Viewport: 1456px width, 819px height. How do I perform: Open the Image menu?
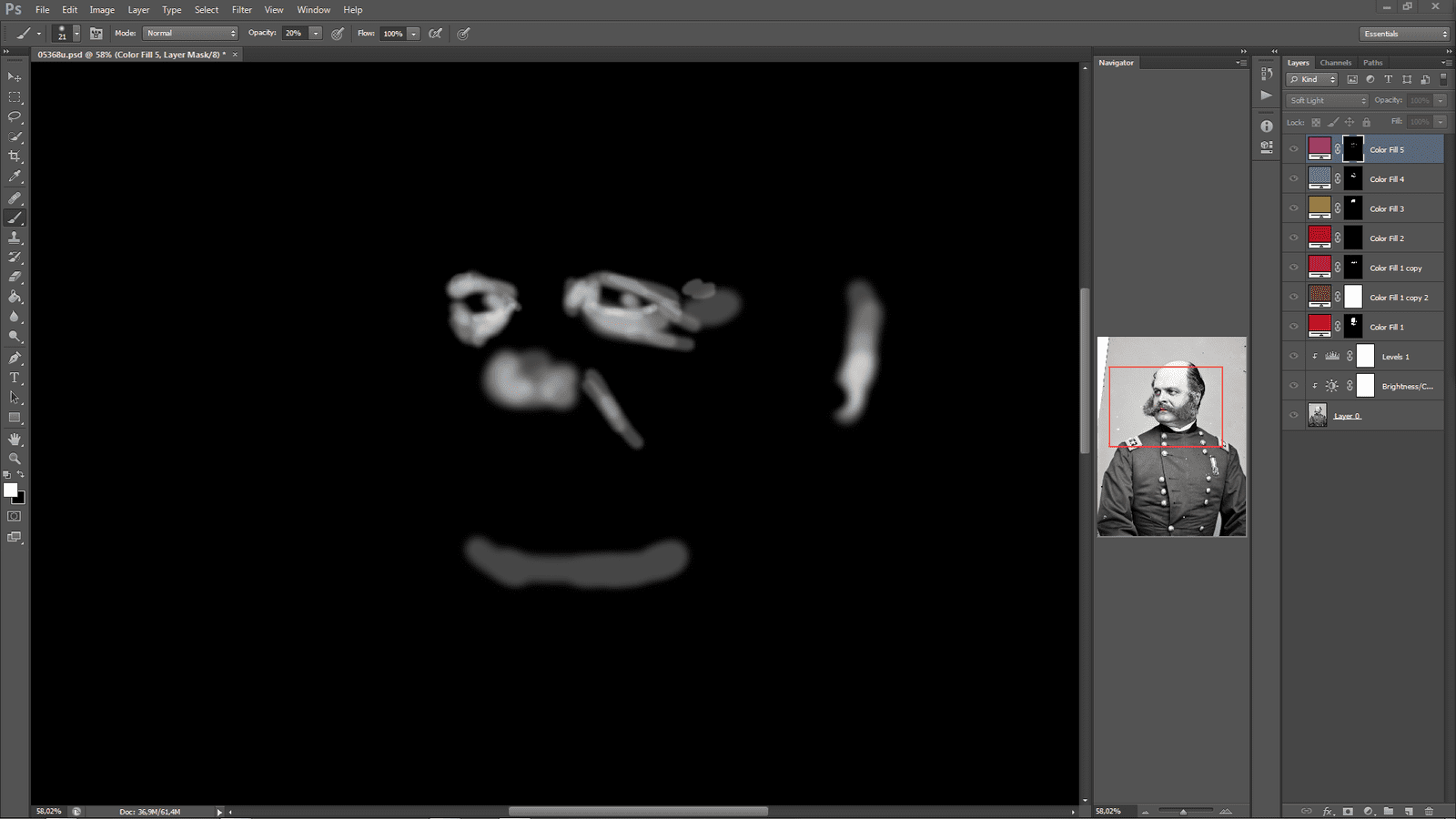point(102,10)
